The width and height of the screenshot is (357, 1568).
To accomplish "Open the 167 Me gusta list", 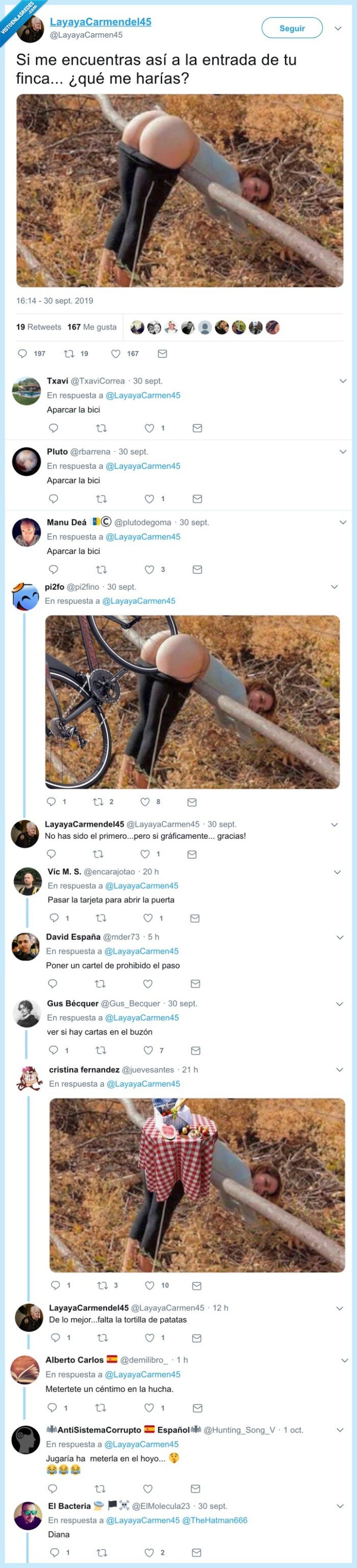I will pyautogui.click(x=92, y=327).
